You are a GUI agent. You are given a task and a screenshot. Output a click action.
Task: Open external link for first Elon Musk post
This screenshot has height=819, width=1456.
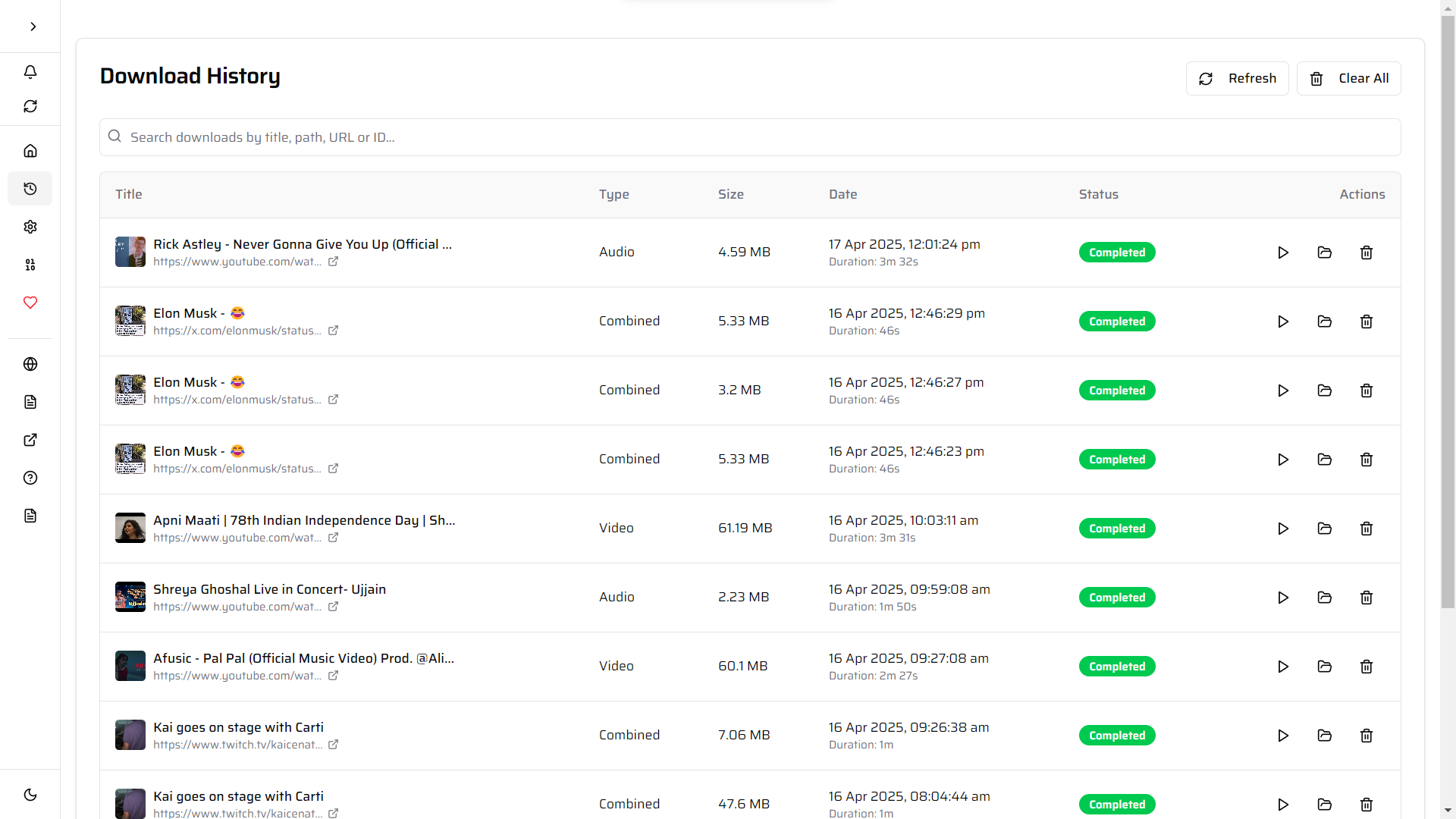[x=333, y=331]
